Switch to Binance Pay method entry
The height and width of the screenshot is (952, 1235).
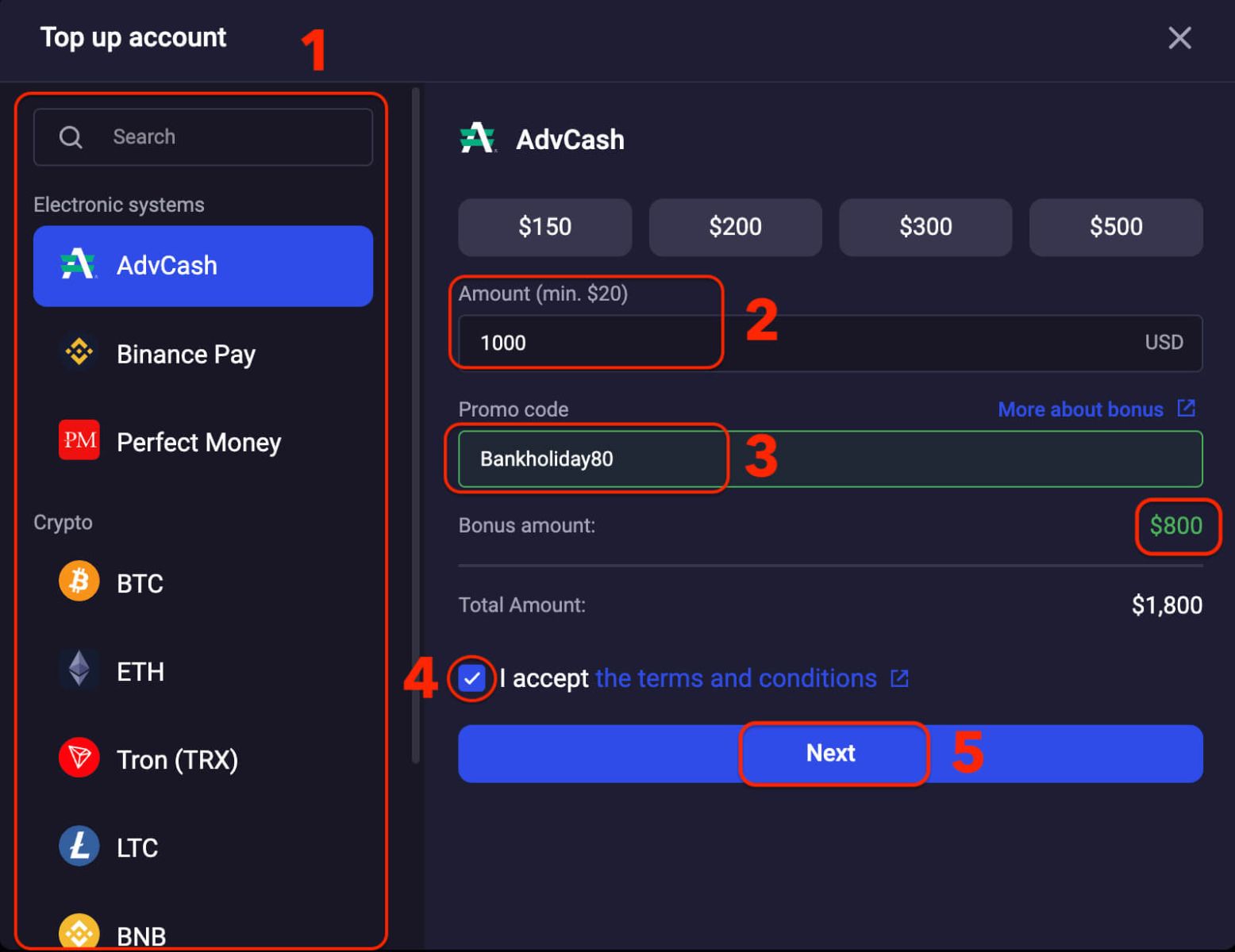[x=186, y=354]
